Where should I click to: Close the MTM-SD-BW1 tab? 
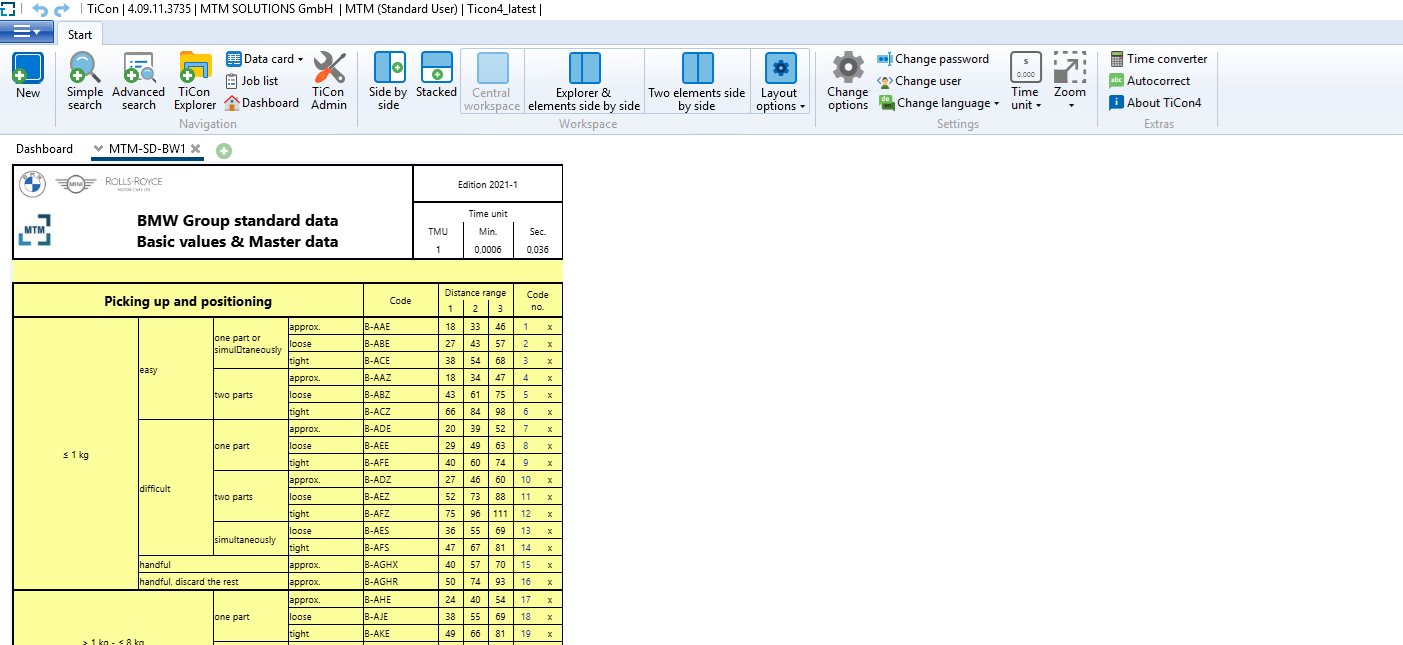point(196,149)
